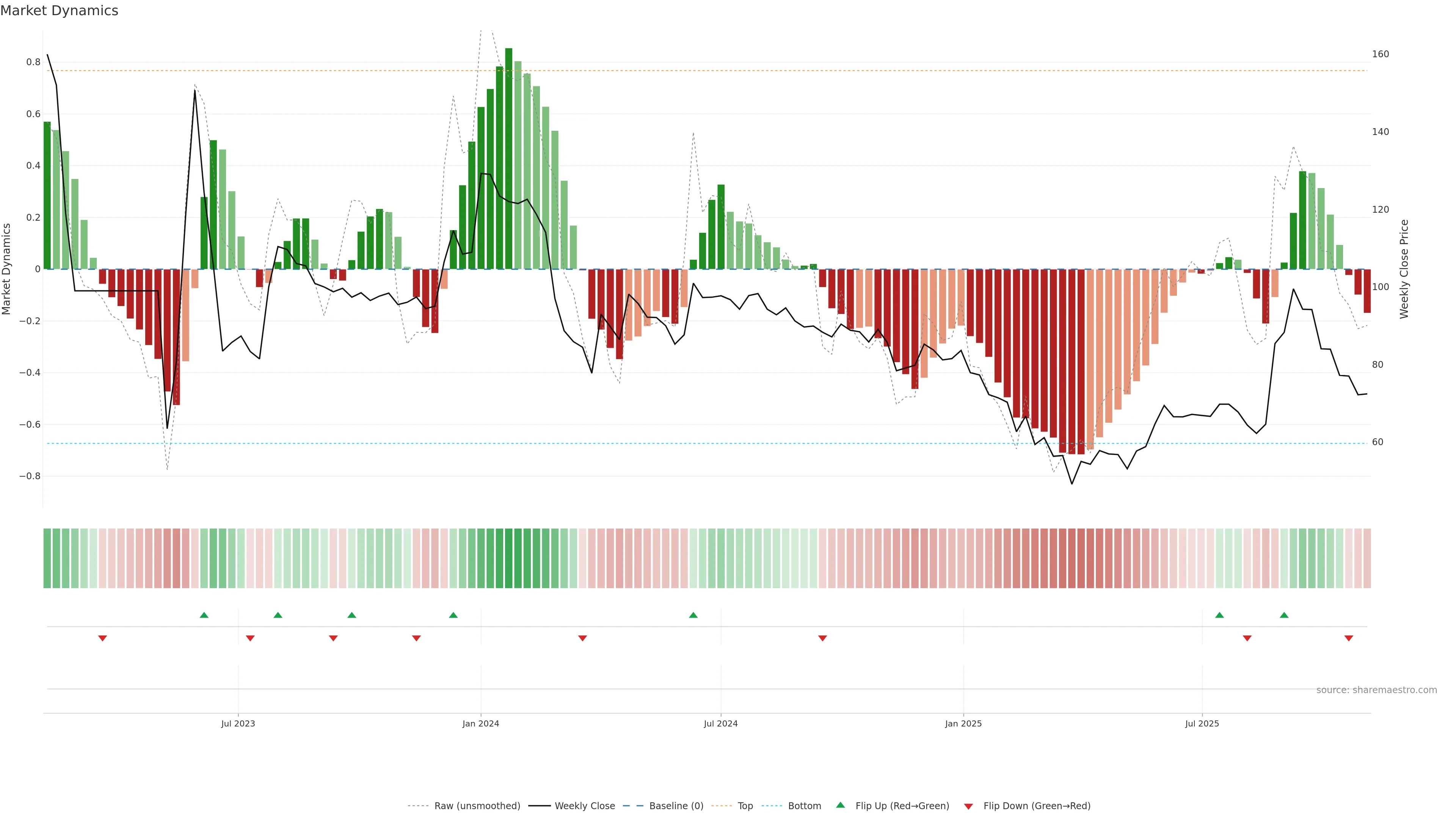
Task: Click the Market Dynamics chart title
Action: click(x=60, y=11)
